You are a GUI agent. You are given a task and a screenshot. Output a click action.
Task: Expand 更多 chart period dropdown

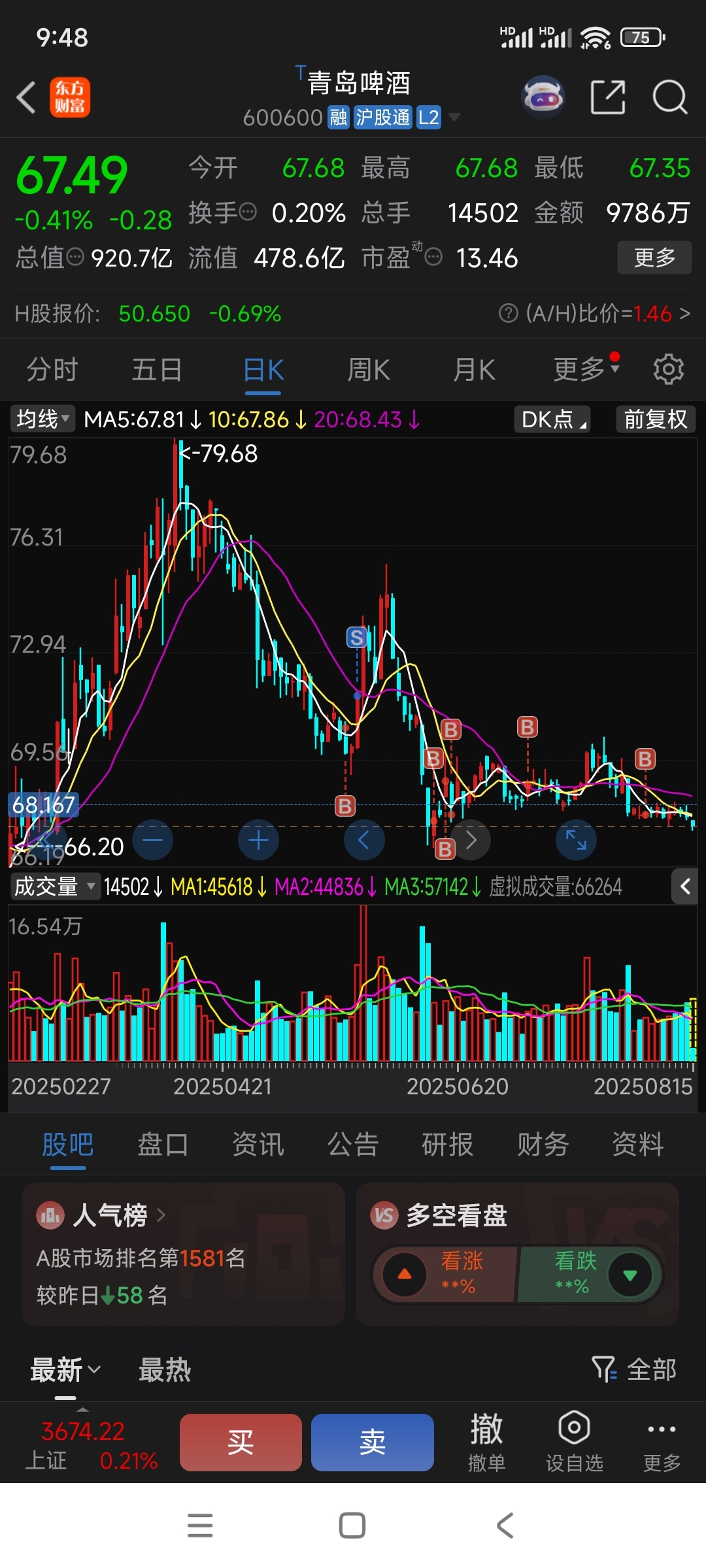pos(586,370)
